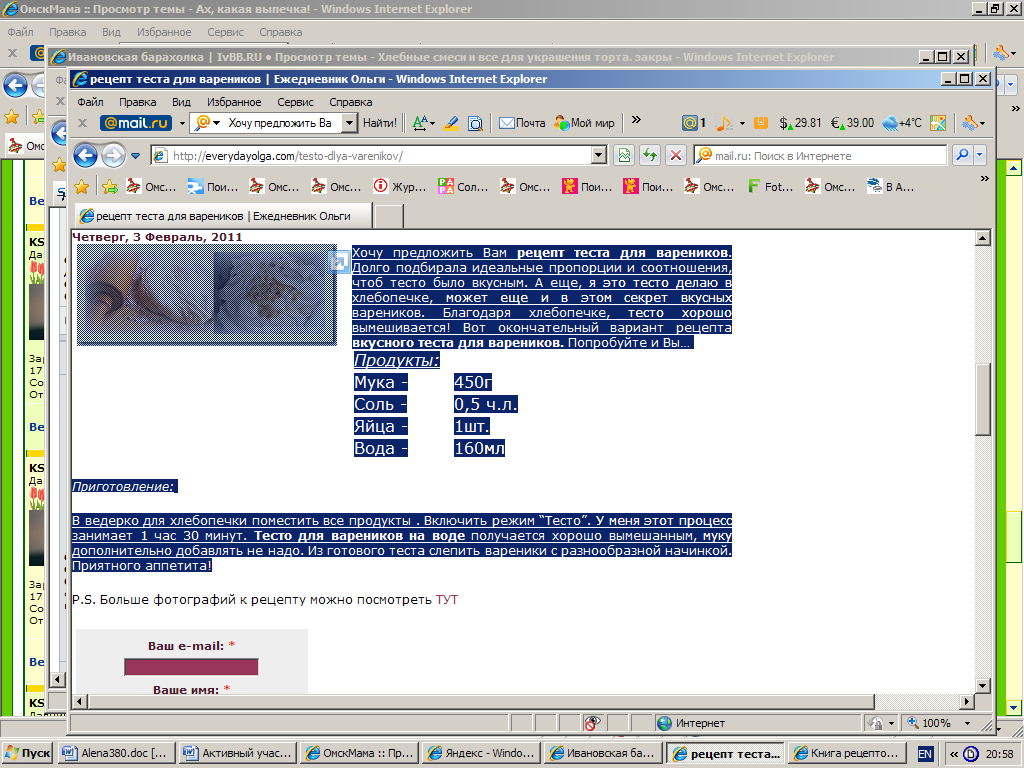Viewport: 1024px width, 768px height.
Task: Click the EN language indicator
Action: tap(925, 754)
